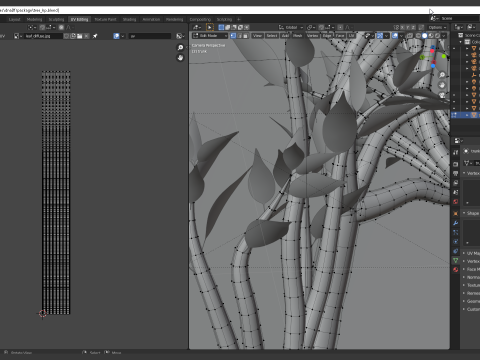Unlink the leaf_diff.se.jpg image
Screen dimensions: 480x360
point(86,36)
